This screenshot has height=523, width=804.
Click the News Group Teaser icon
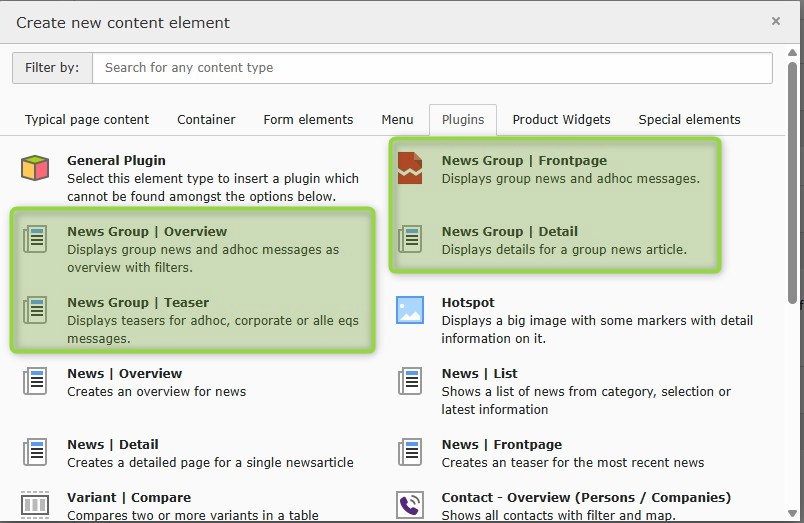coord(35,310)
